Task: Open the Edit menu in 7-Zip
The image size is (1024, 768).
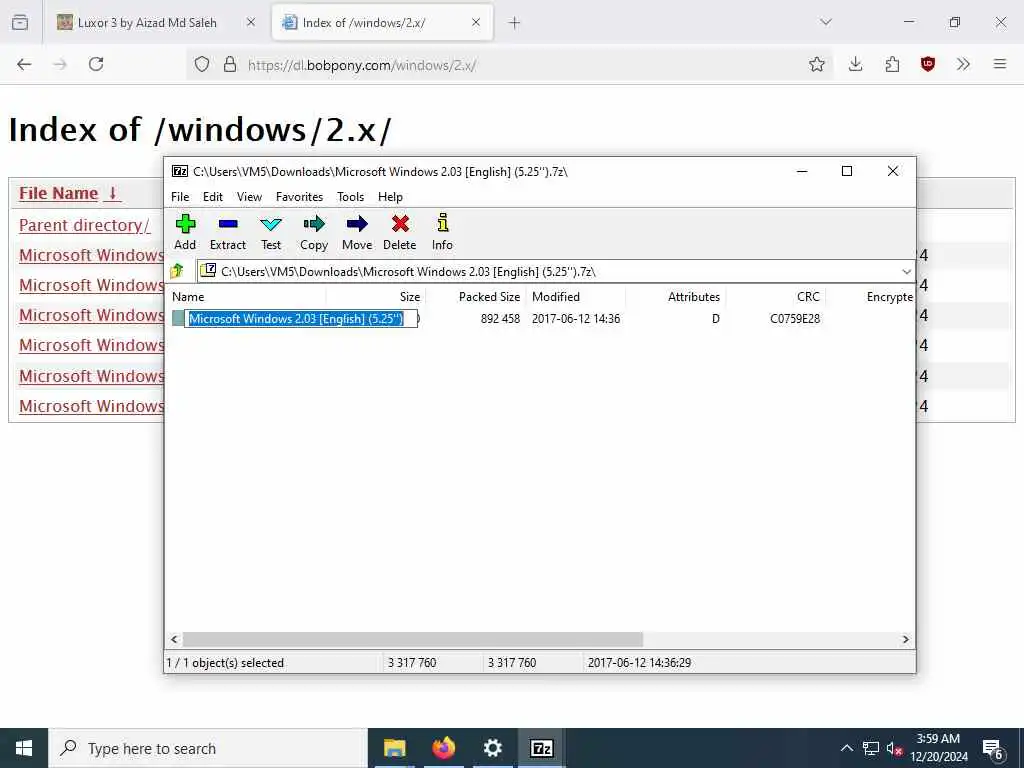Action: tap(212, 197)
